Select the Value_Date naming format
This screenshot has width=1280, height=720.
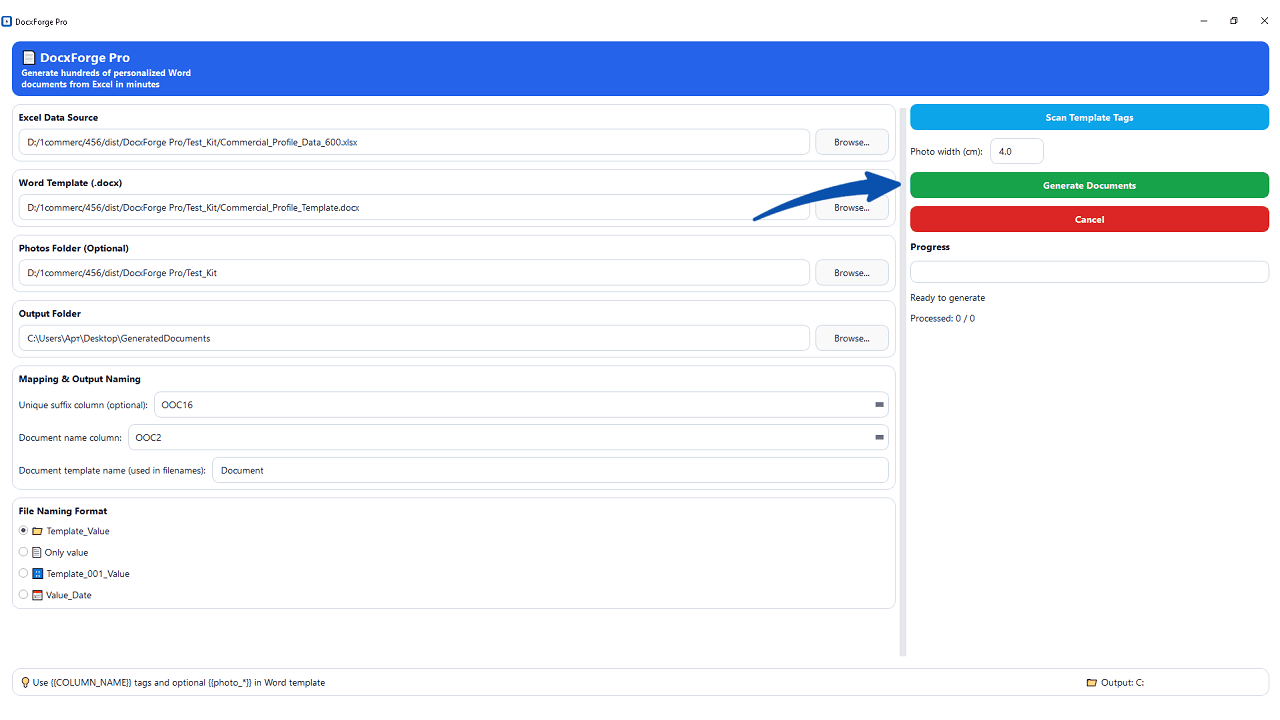pyautogui.click(x=23, y=594)
